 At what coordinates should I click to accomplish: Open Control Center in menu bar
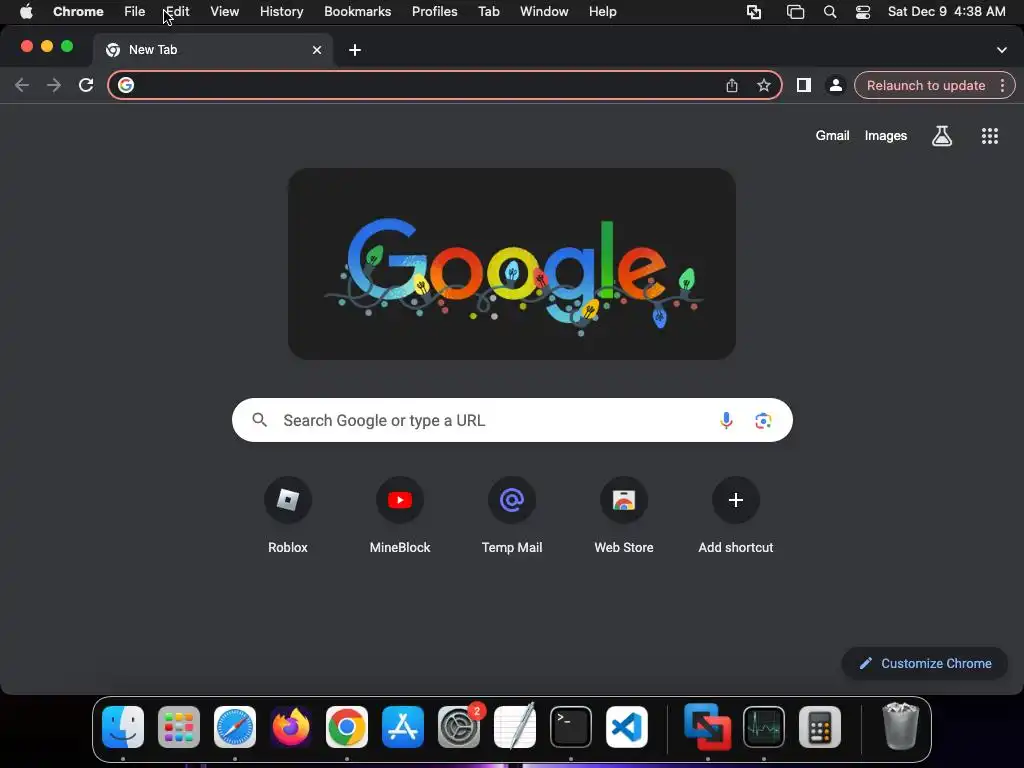coord(863,12)
